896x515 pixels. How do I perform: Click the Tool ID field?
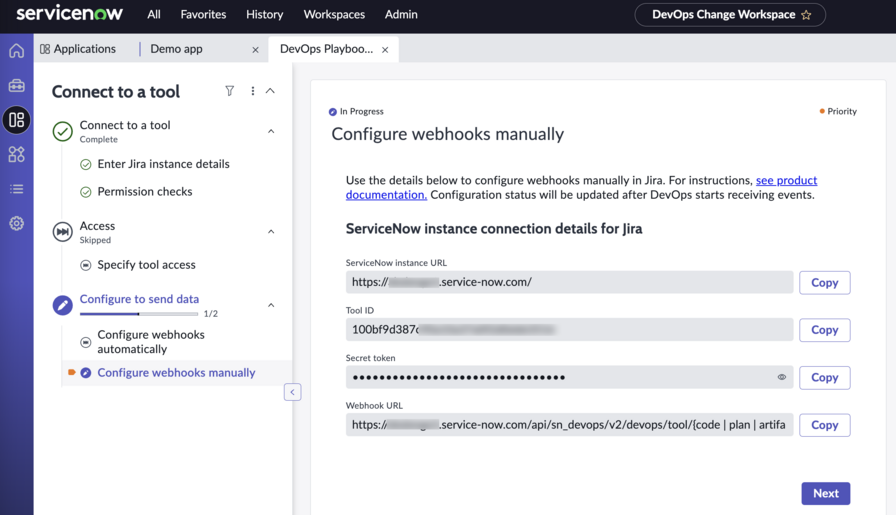pyautogui.click(x=569, y=329)
